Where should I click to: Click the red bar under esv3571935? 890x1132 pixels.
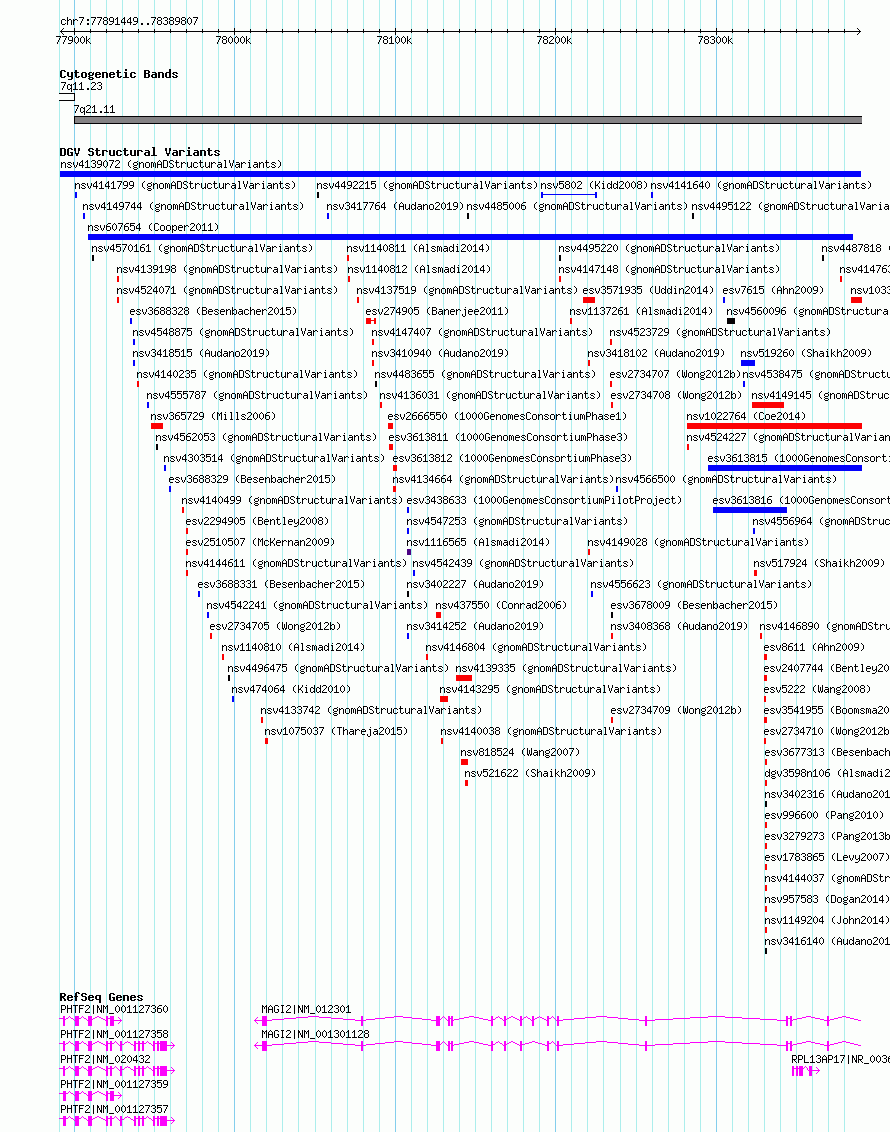589,300
